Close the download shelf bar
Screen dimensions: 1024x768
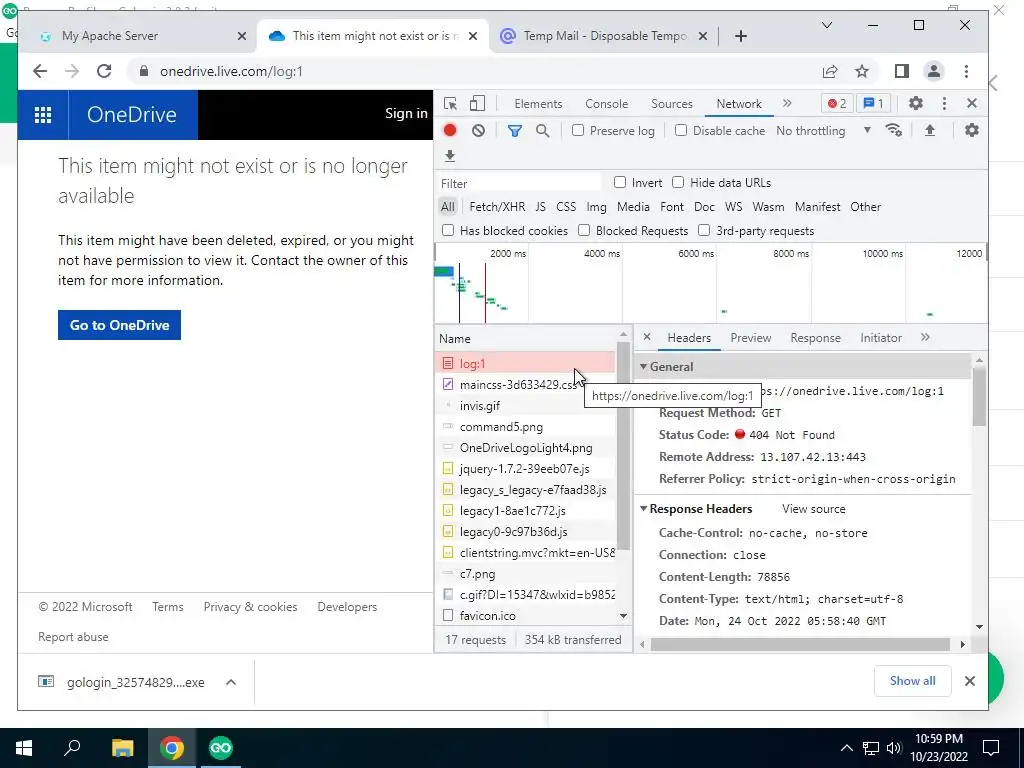pos(970,681)
